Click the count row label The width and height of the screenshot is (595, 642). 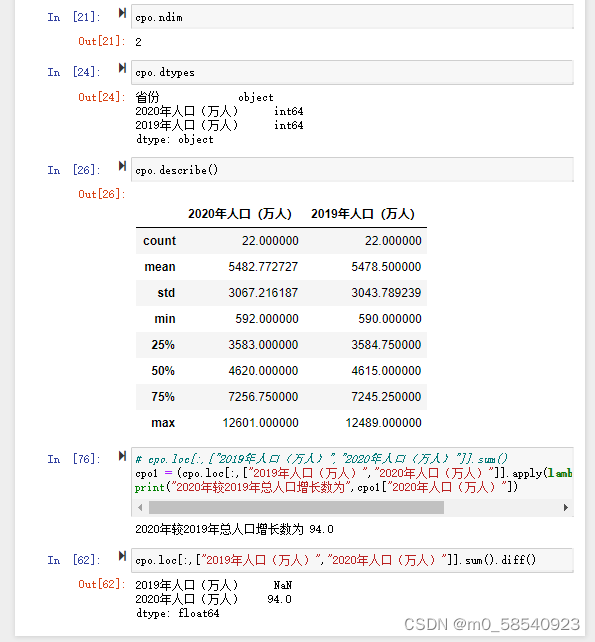[159, 241]
